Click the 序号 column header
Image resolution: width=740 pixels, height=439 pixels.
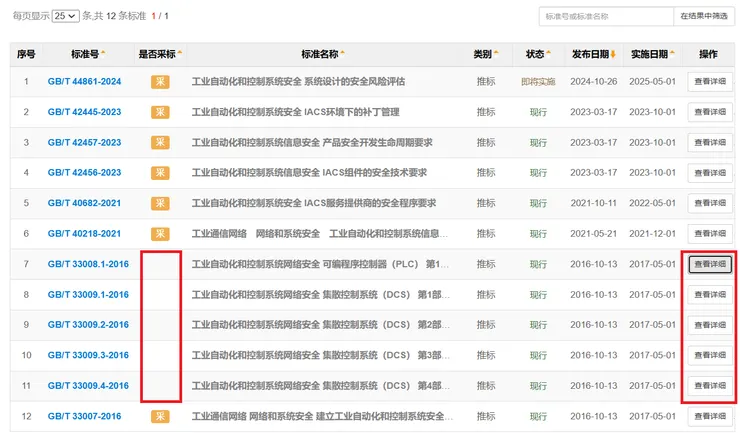[x=26, y=54]
